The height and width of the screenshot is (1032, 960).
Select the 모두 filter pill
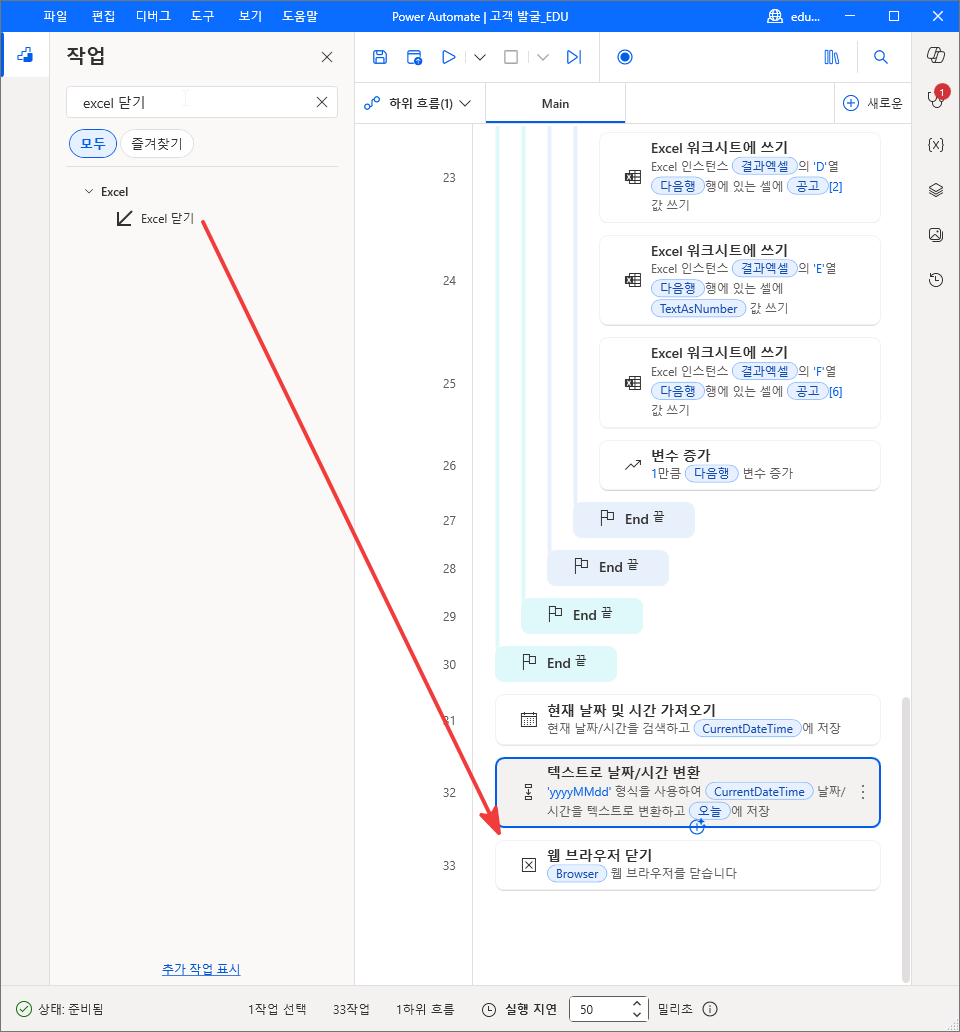pos(93,143)
